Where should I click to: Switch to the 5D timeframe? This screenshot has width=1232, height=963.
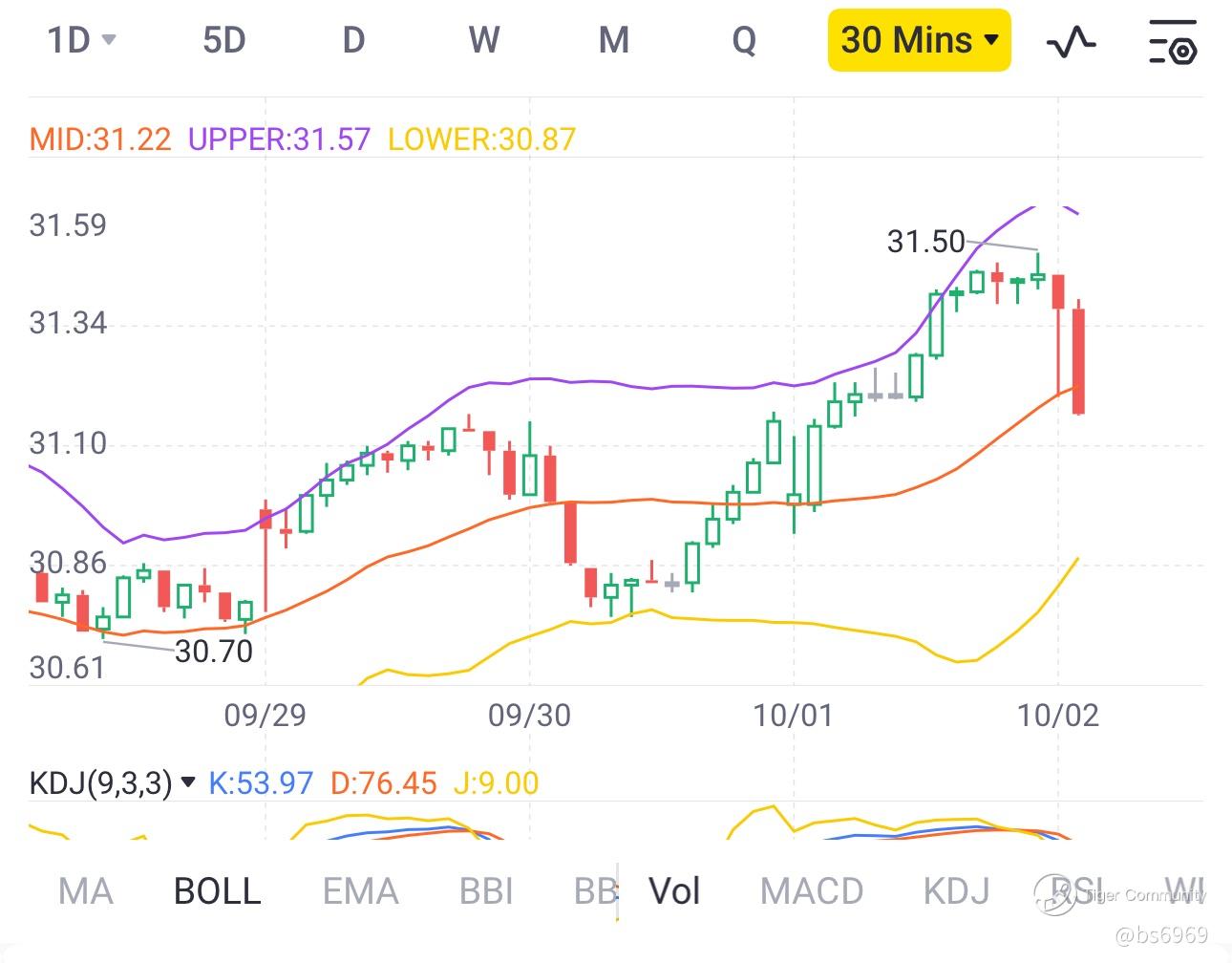[224, 40]
